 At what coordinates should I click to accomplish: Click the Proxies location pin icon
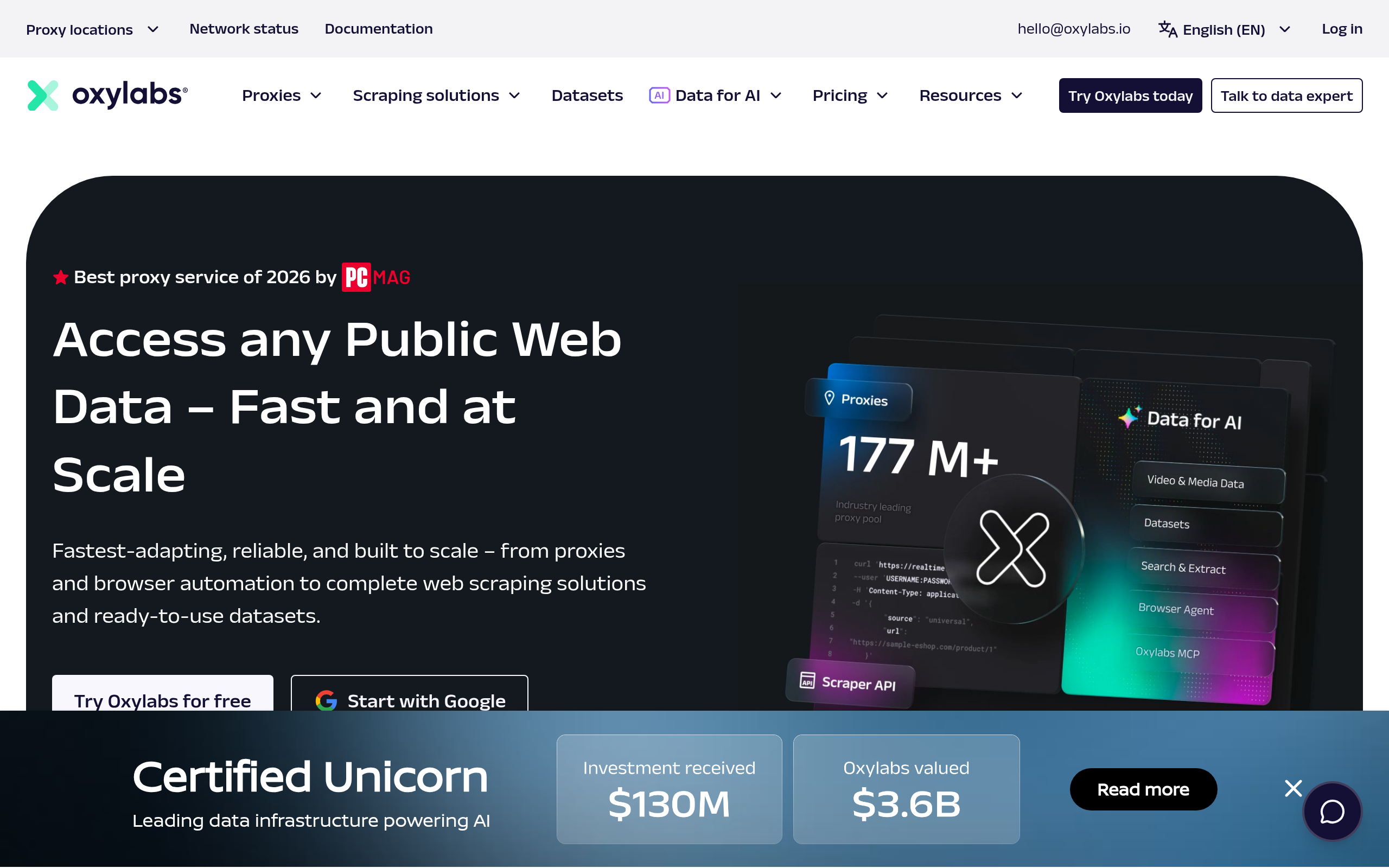[x=829, y=398]
